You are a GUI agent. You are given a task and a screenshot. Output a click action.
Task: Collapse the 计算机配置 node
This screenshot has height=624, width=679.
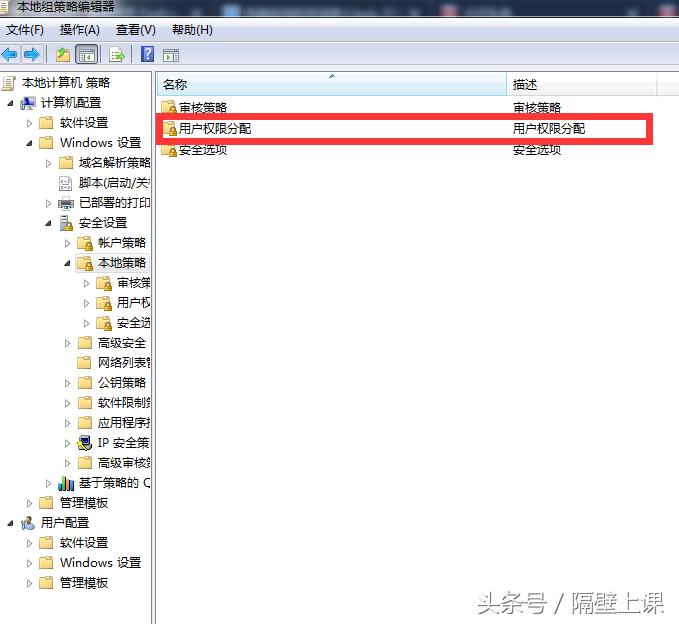(x=10, y=103)
